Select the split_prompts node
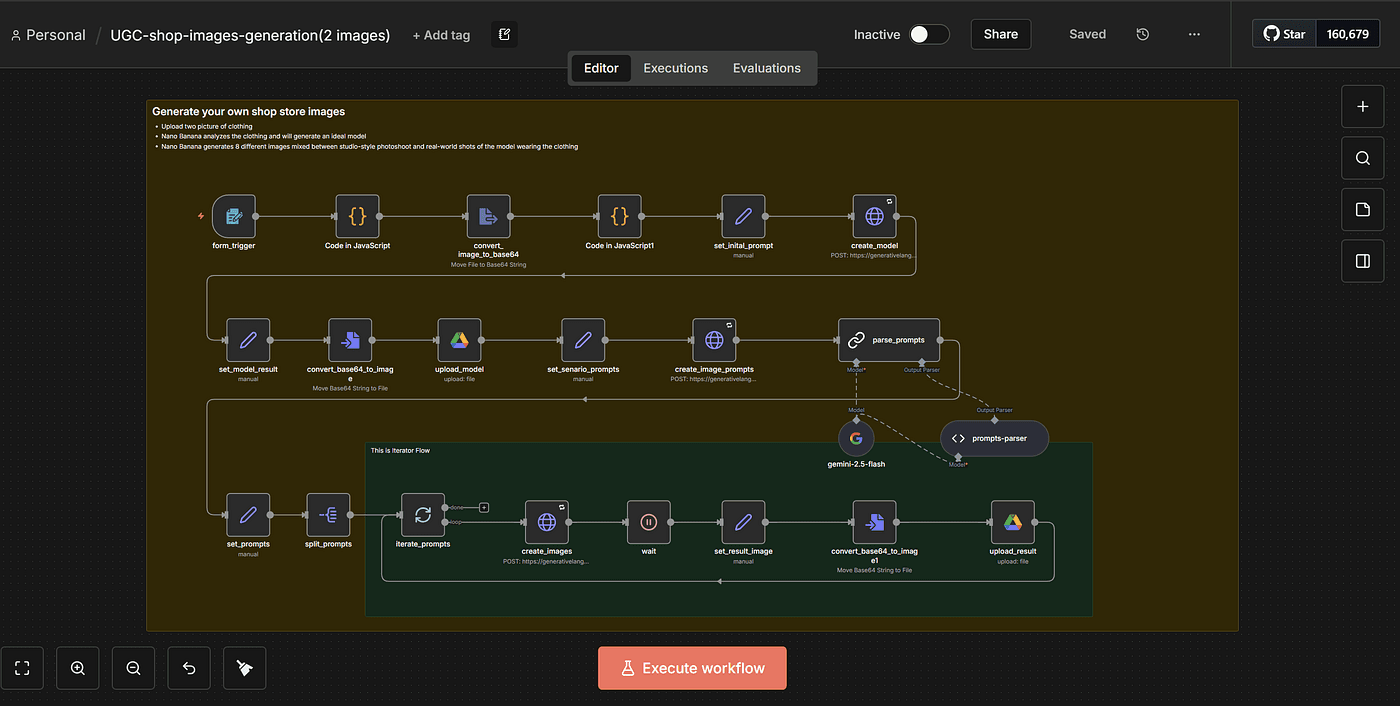The width and height of the screenshot is (1400, 706). 328,515
